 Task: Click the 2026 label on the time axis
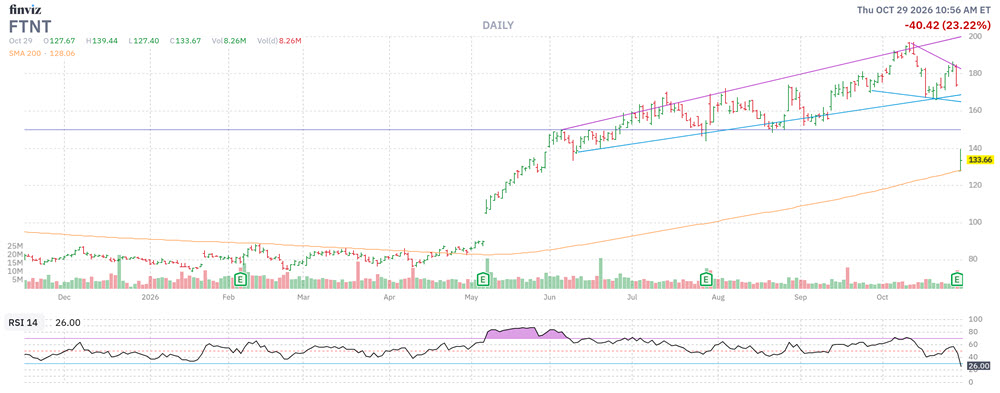pos(150,297)
